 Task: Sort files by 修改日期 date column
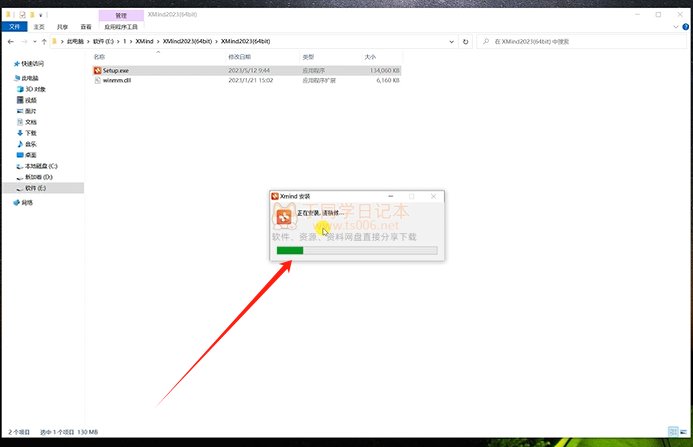click(x=240, y=57)
